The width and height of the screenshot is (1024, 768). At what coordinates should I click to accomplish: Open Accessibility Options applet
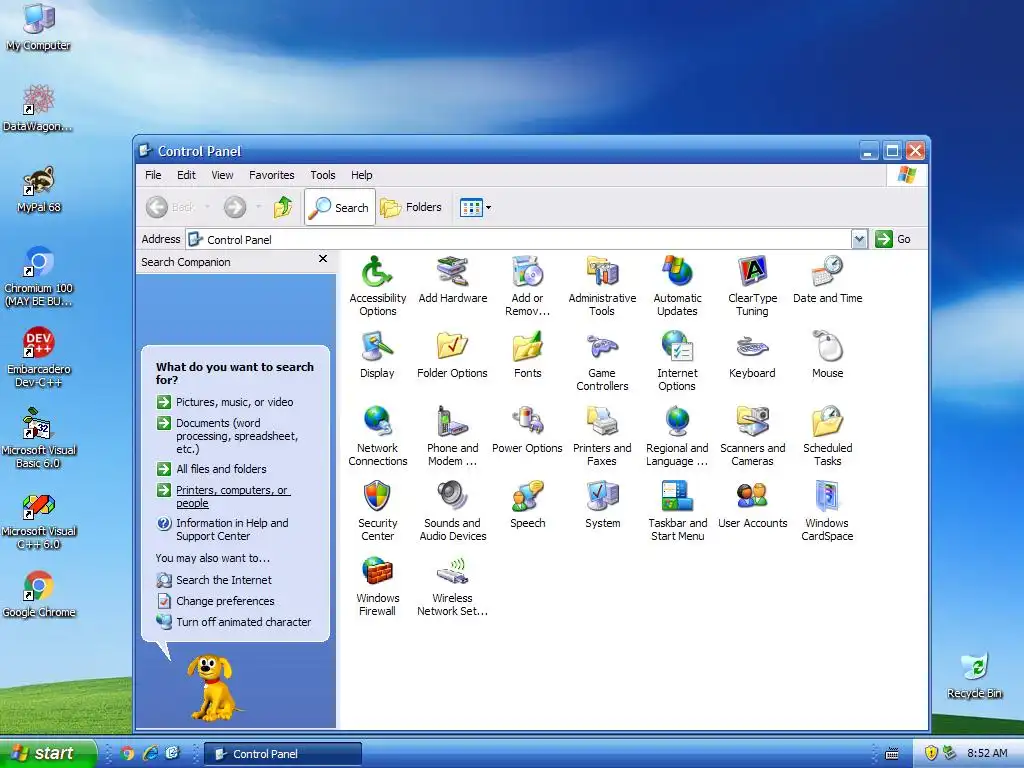(377, 286)
